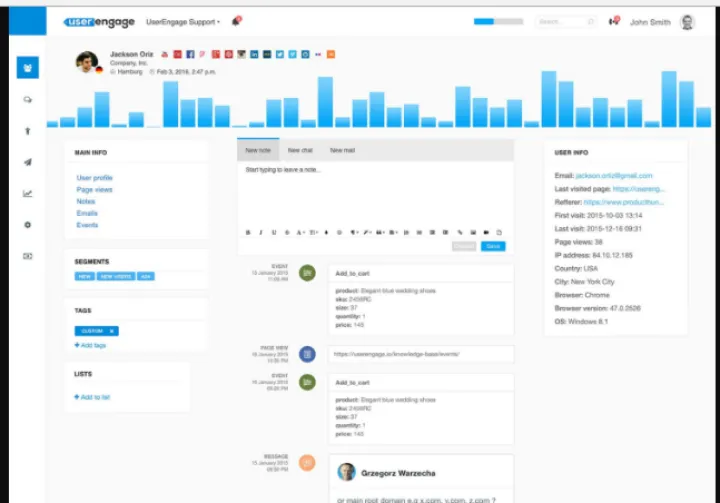Image resolution: width=720 pixels, height=503 pixels.
Task: Open the analytics chart icon in sidebar
Action: tap(28, 193)
